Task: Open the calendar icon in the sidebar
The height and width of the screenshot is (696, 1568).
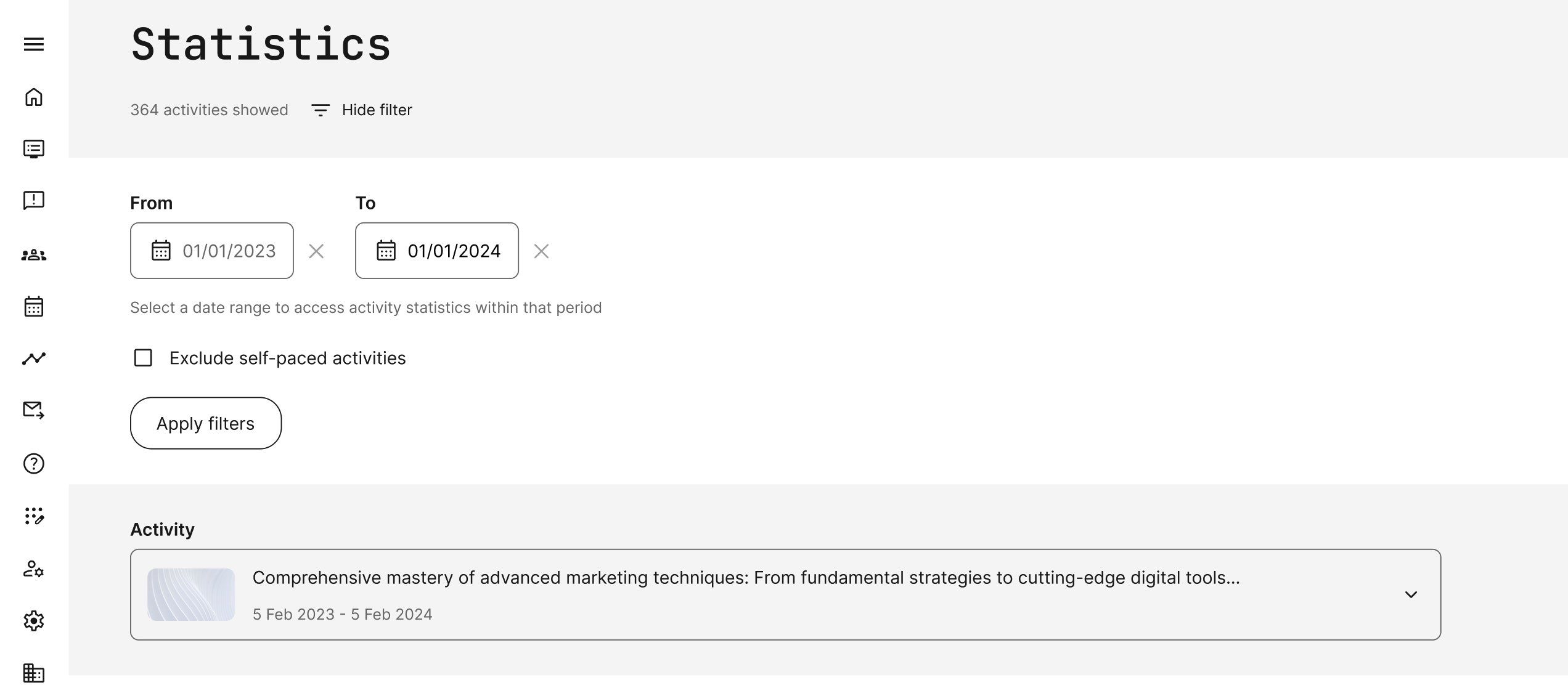Action: (34, 306)
